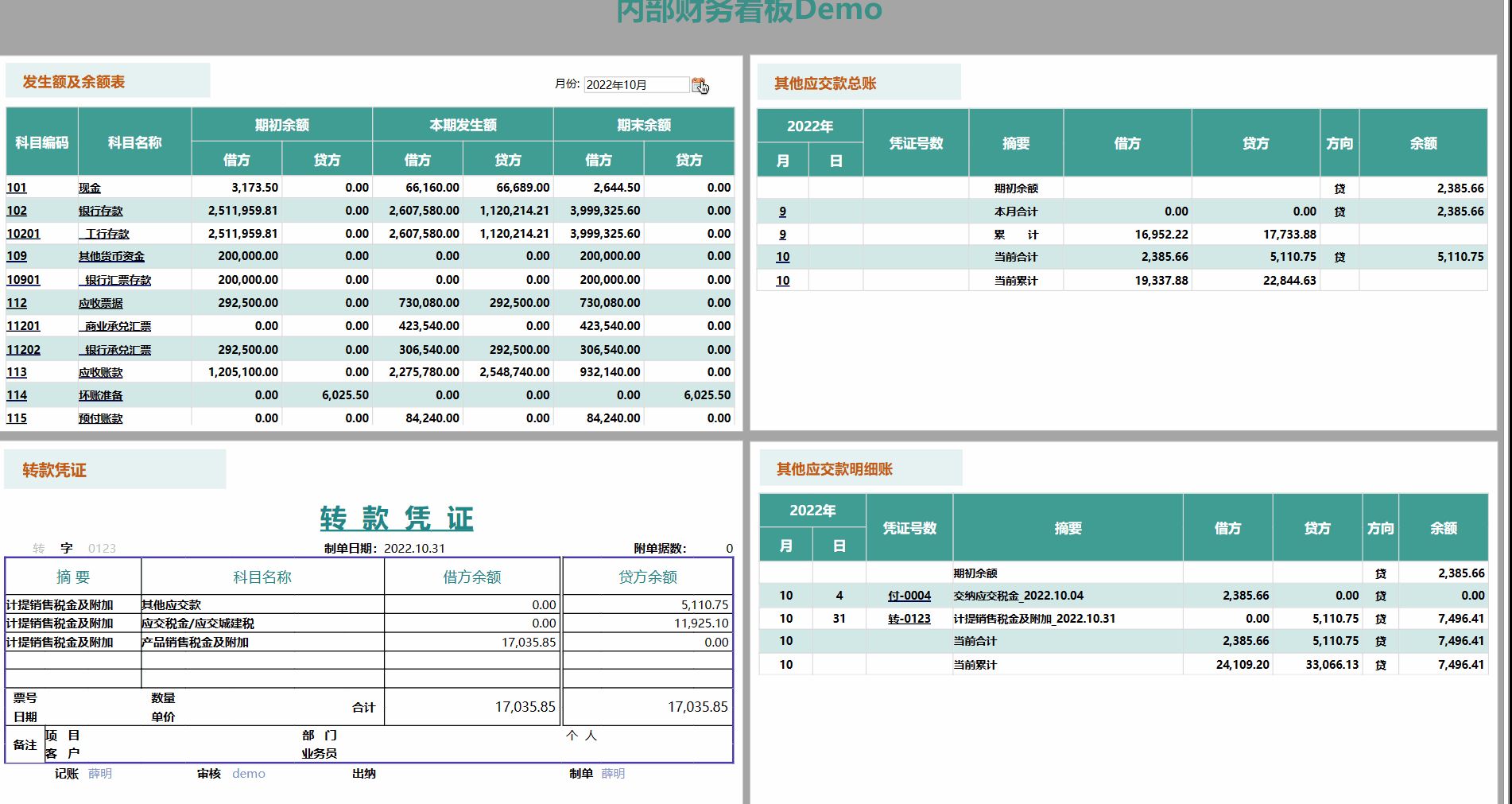Open account code 10901 link
Viewport: 1512px width, 804px height.
click(x=23, y=280)
